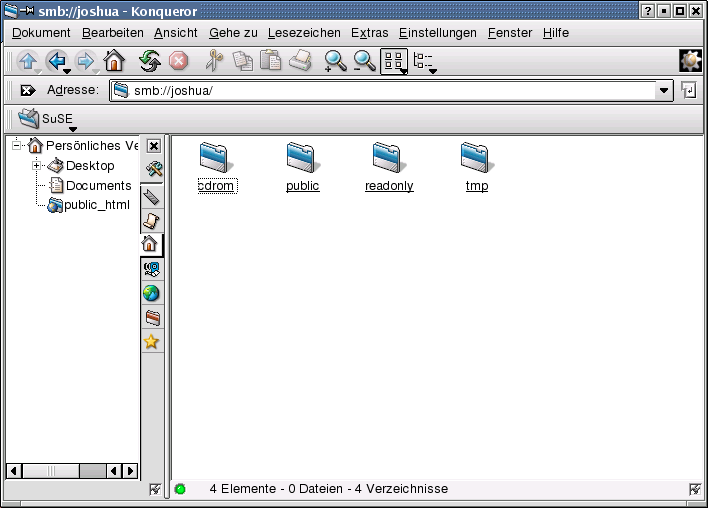Go up one directory level
Screen dimensions: 708x508
click(x=27, y=61)
